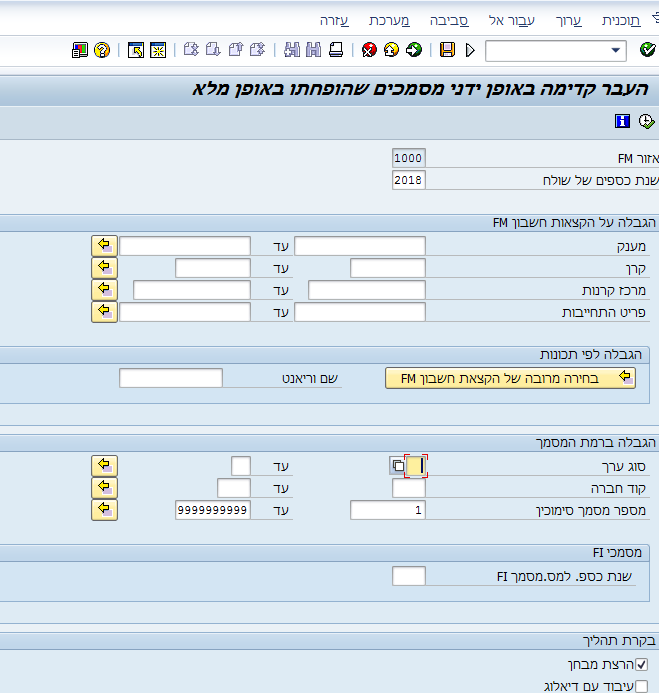Viewport: 659px width, 693px height.
Task: Click the שם וריאנט input field
Action: click(x=170, y=378)
